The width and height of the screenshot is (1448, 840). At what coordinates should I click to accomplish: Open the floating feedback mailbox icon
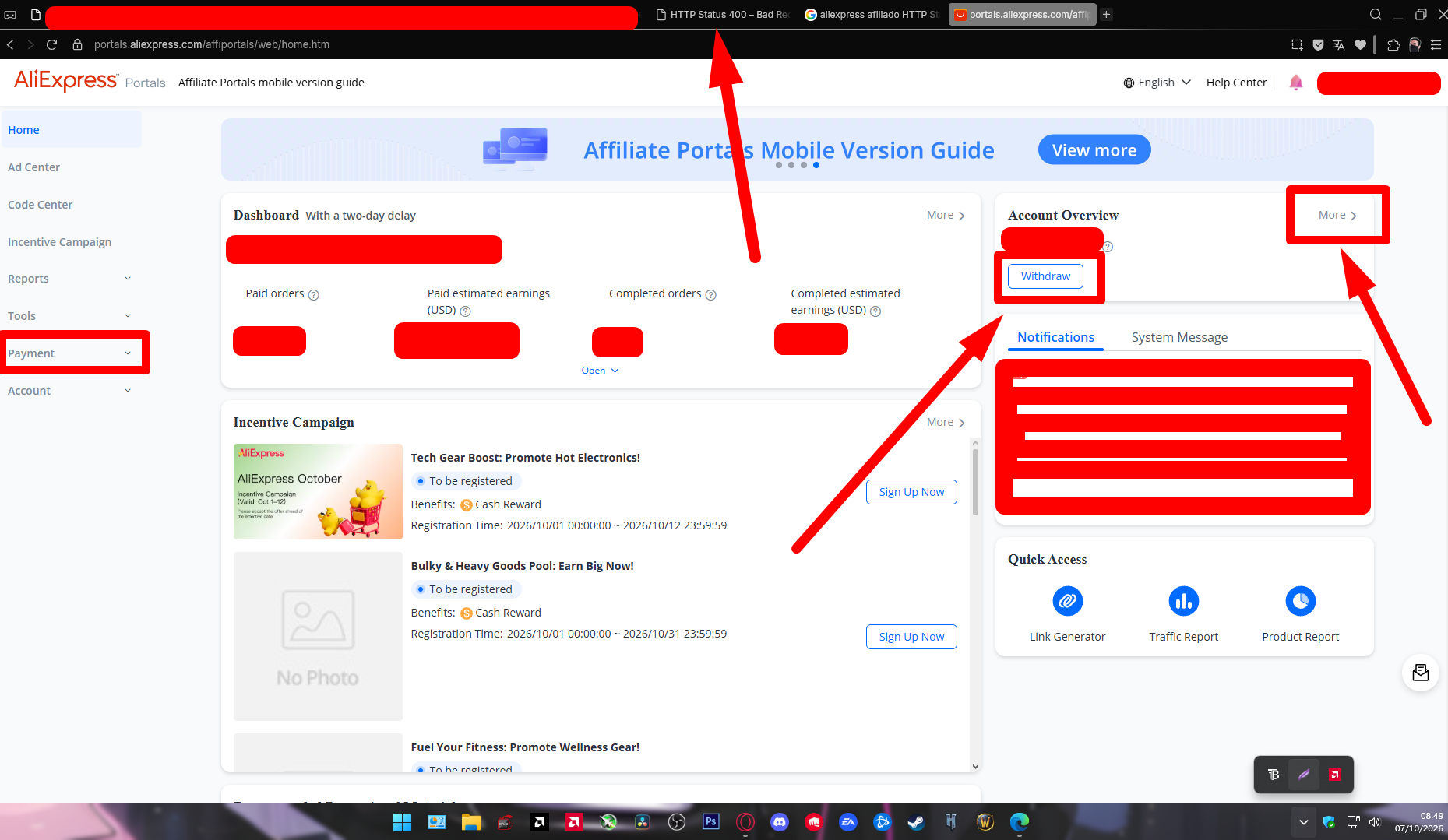1421,673
